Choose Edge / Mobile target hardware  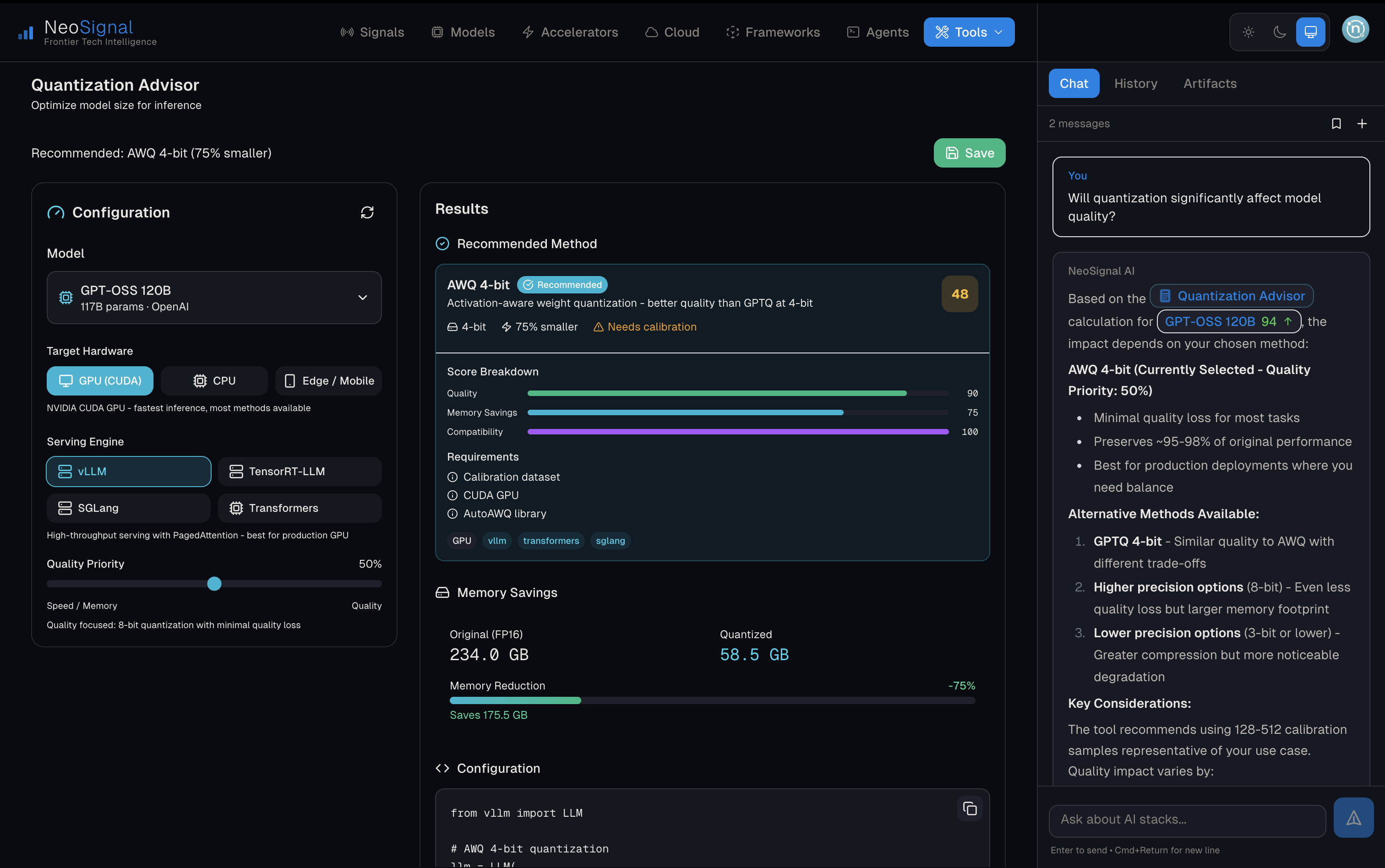(328, 380)
